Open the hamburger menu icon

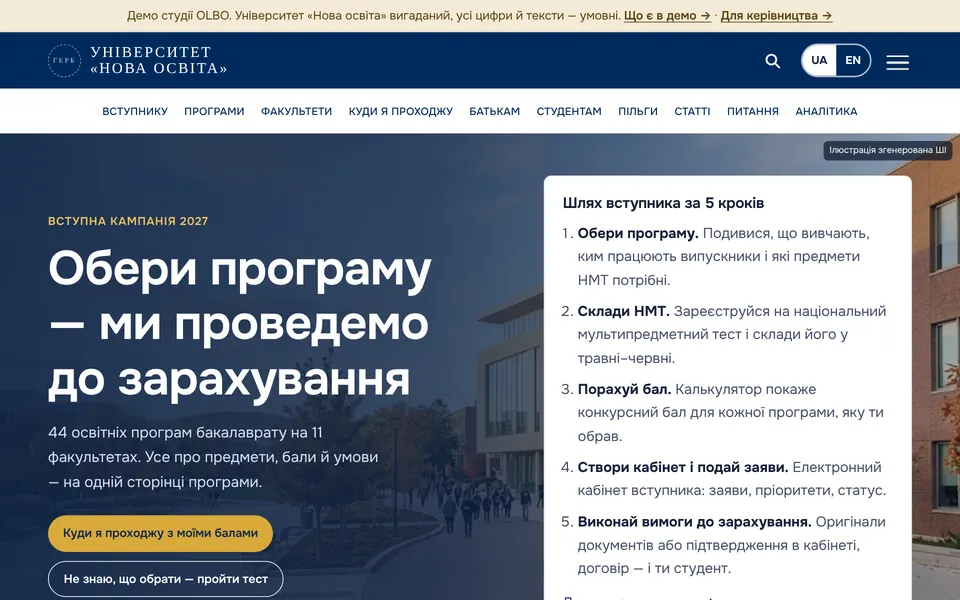[898, 62]
